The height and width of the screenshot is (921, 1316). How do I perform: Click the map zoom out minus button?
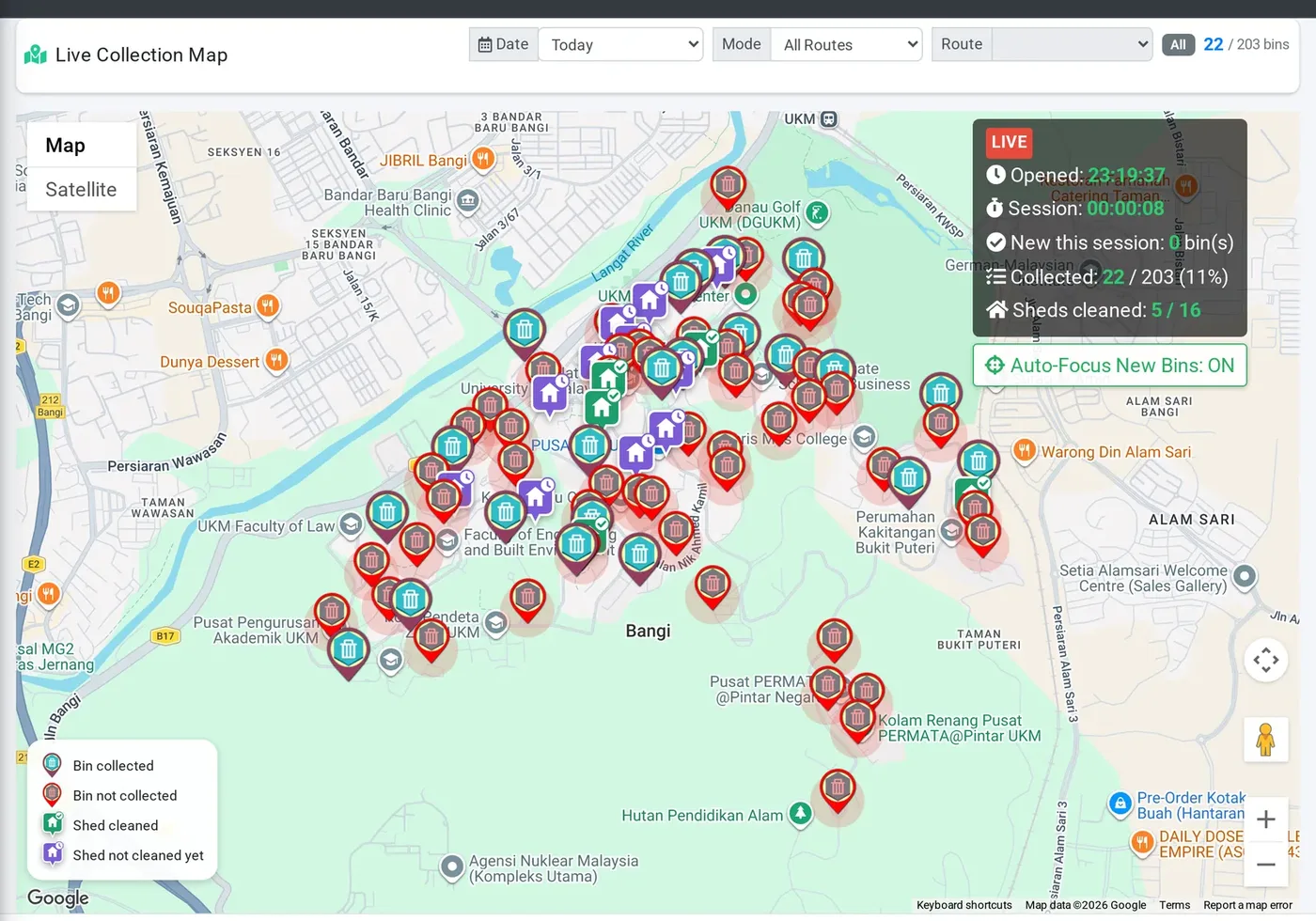click(1265, 865)
